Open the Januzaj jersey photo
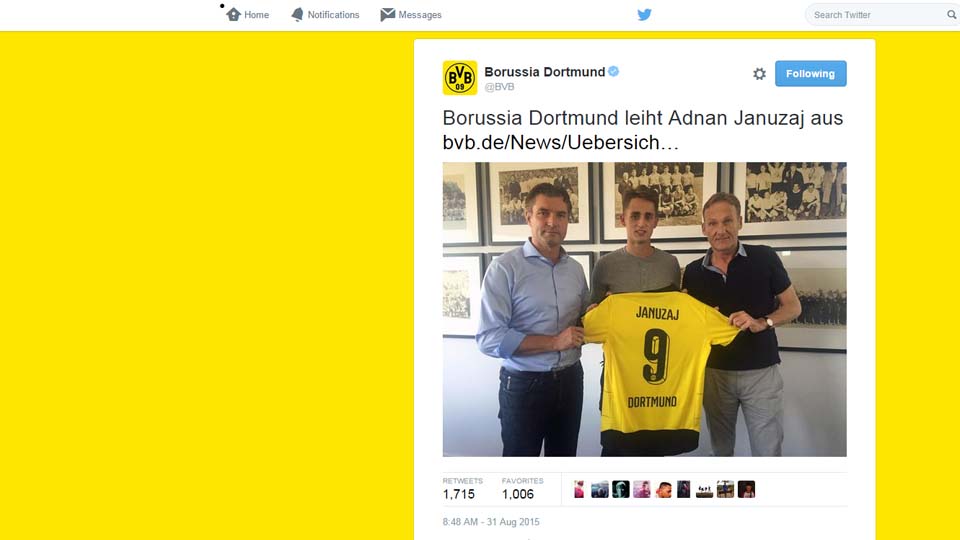Screen dimensions: 960x540 tap(645, 309)
